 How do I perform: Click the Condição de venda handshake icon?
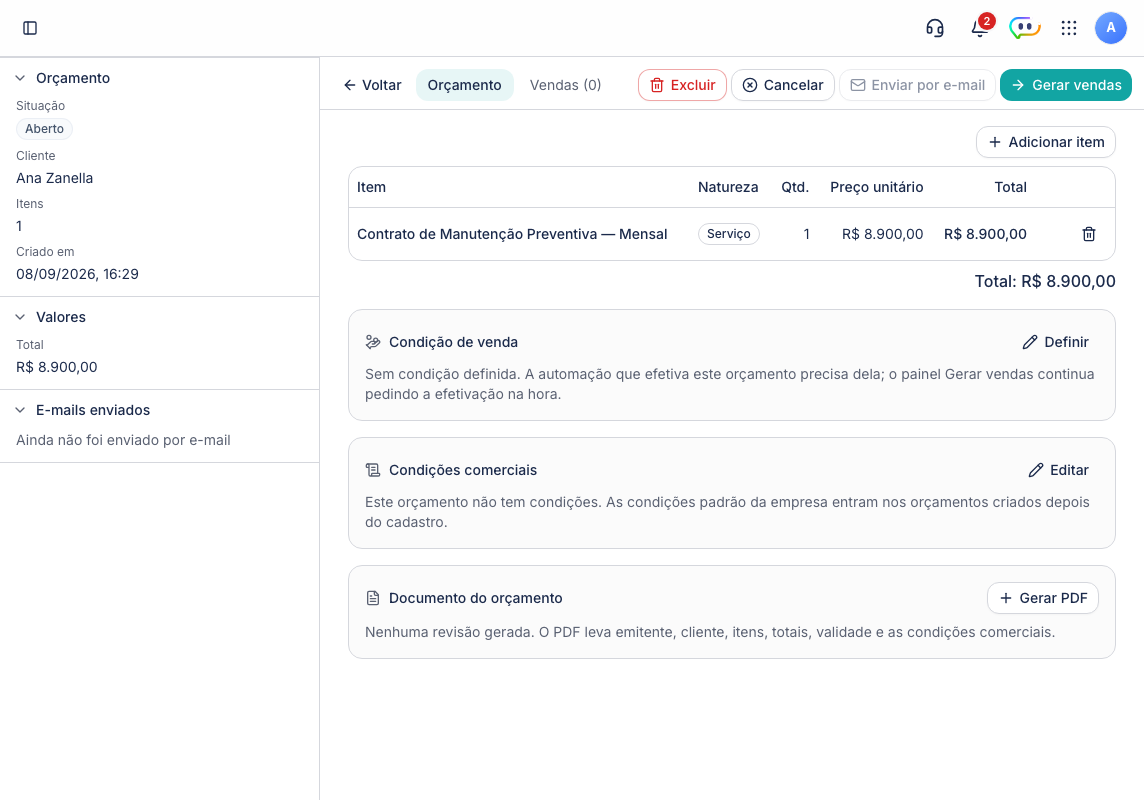pos(373,342)
